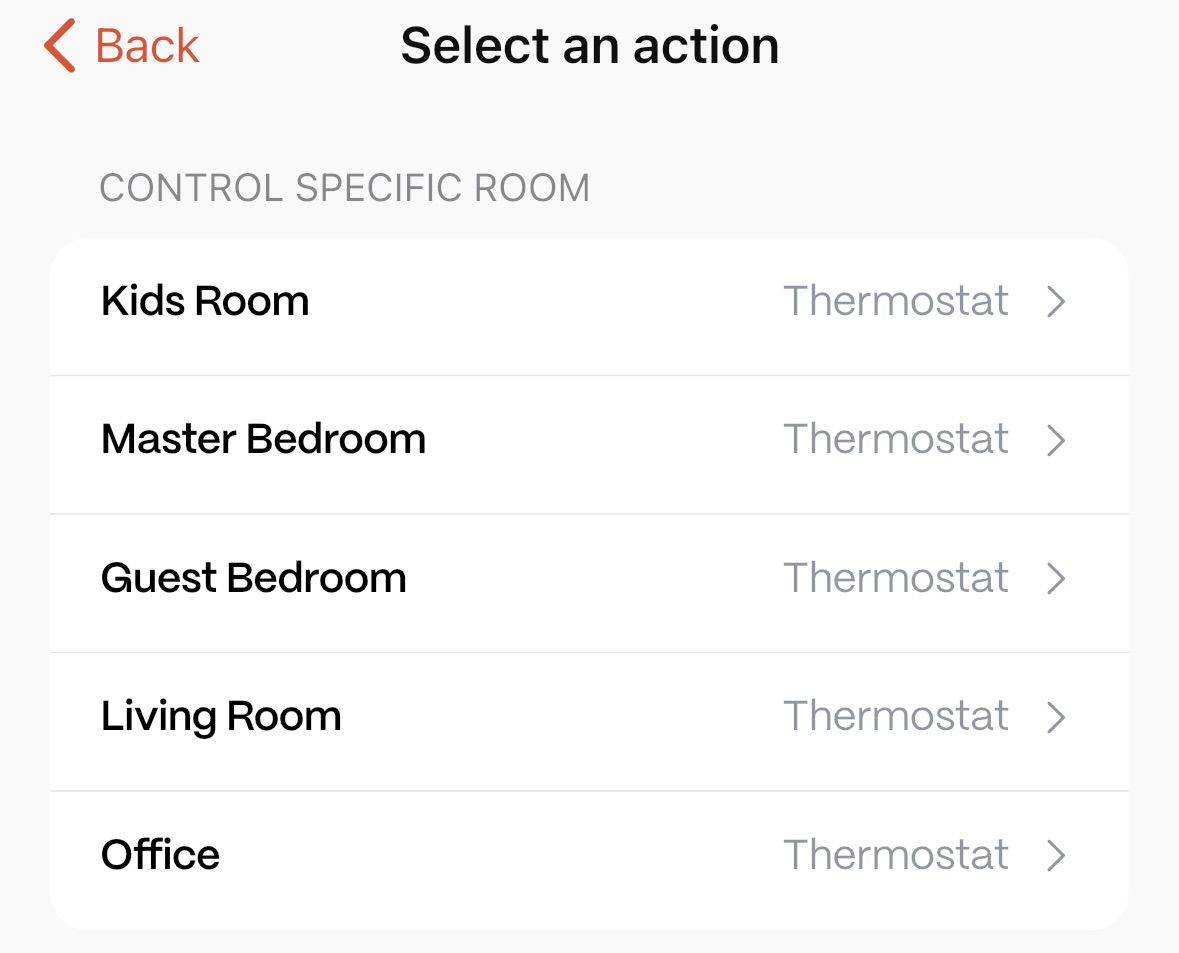The width and height of the screenshot is (1179, 953).
Task: Click the Thermostat label for Kids Room
Action: (895, 301)
